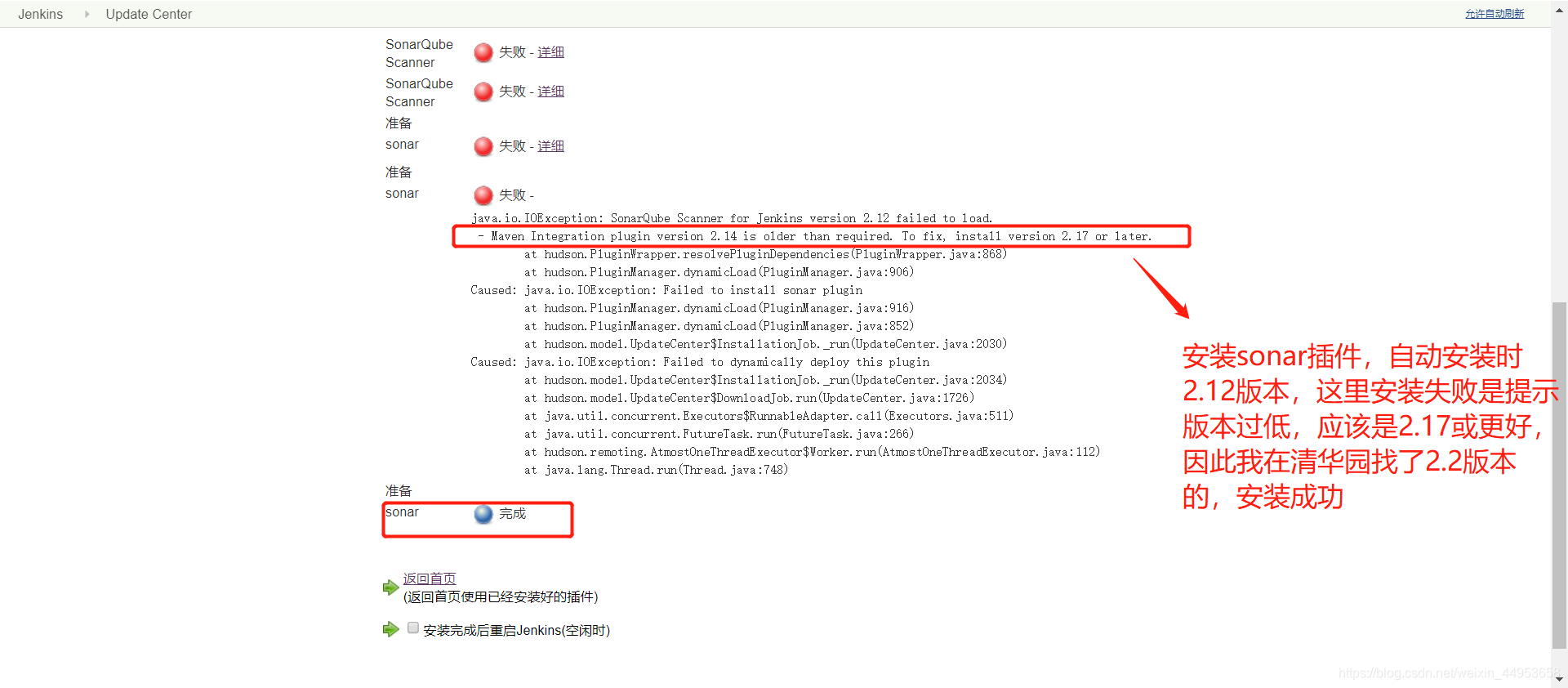Click red status ball above the IOException trace
The width and height of the screenshot is (1568, 688).
(x=483, y=195)
